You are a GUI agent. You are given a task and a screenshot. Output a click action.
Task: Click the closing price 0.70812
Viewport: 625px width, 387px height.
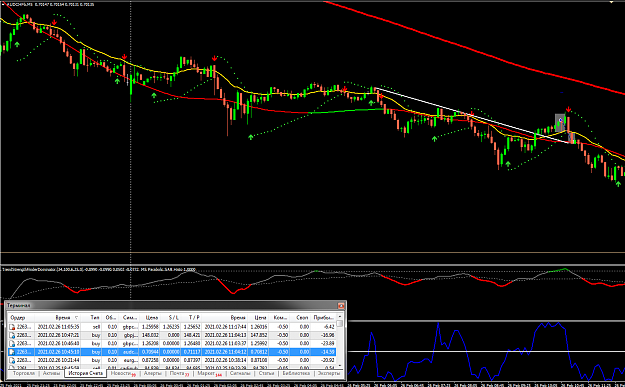[x=258, y=352]
